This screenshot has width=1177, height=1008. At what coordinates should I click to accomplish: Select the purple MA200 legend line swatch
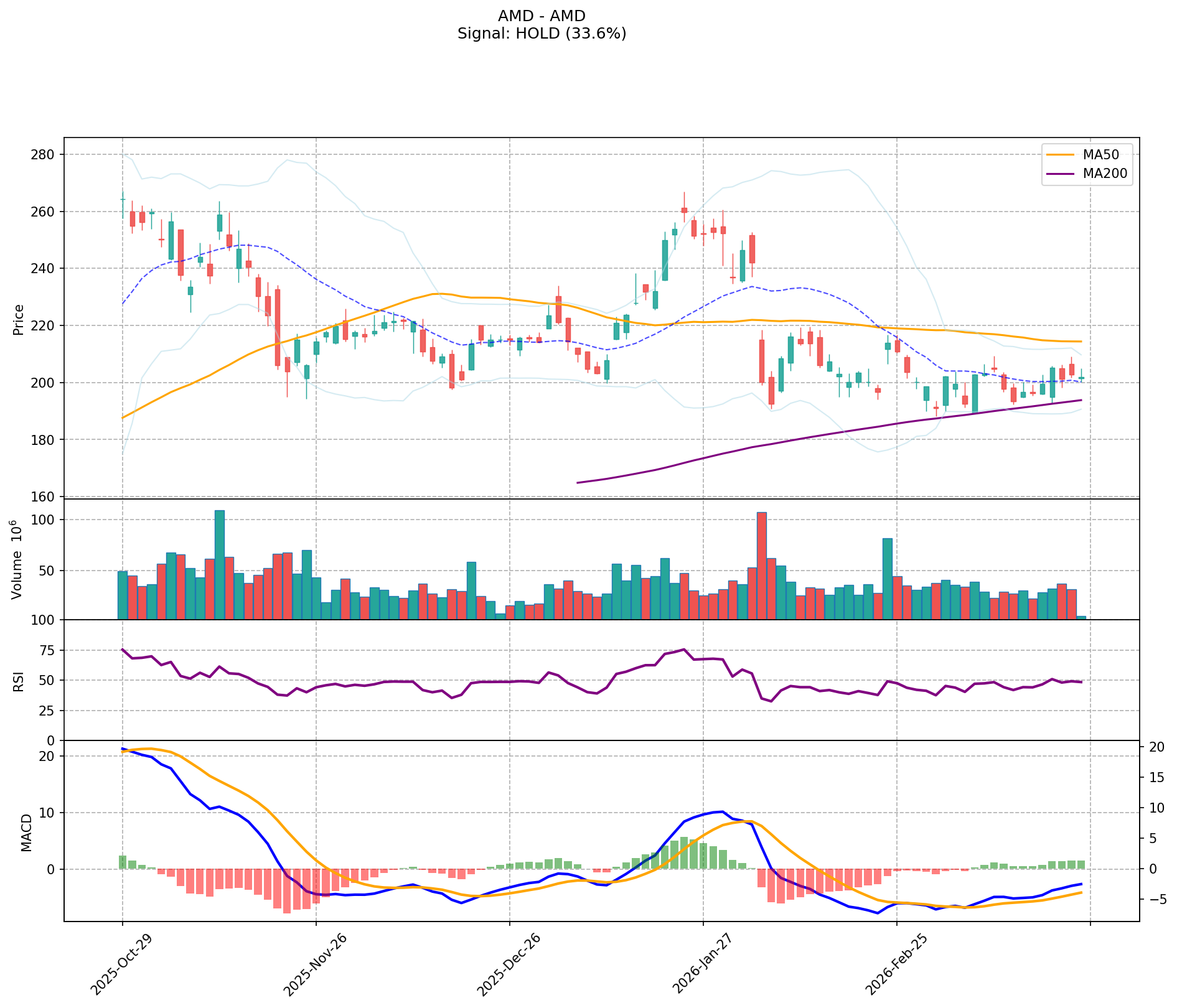pyautogui.click(x=1060, y=174)
